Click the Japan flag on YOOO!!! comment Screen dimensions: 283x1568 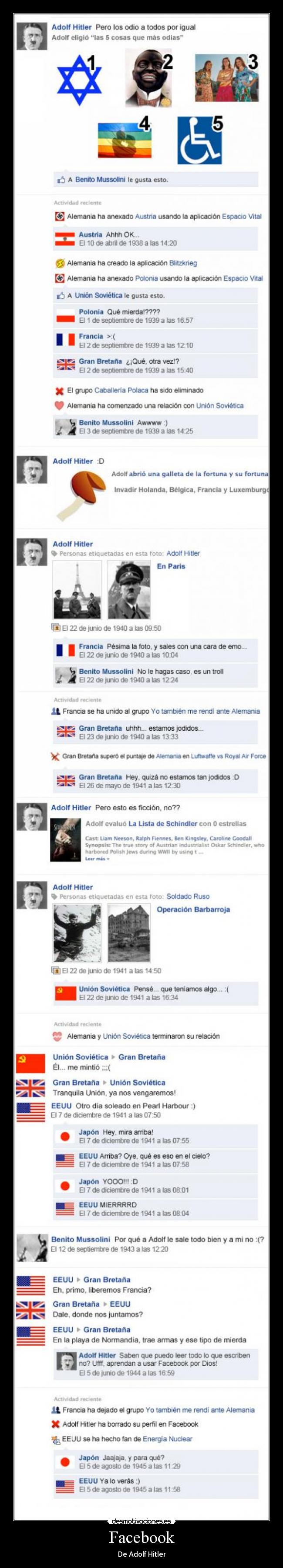point(64,1185)
